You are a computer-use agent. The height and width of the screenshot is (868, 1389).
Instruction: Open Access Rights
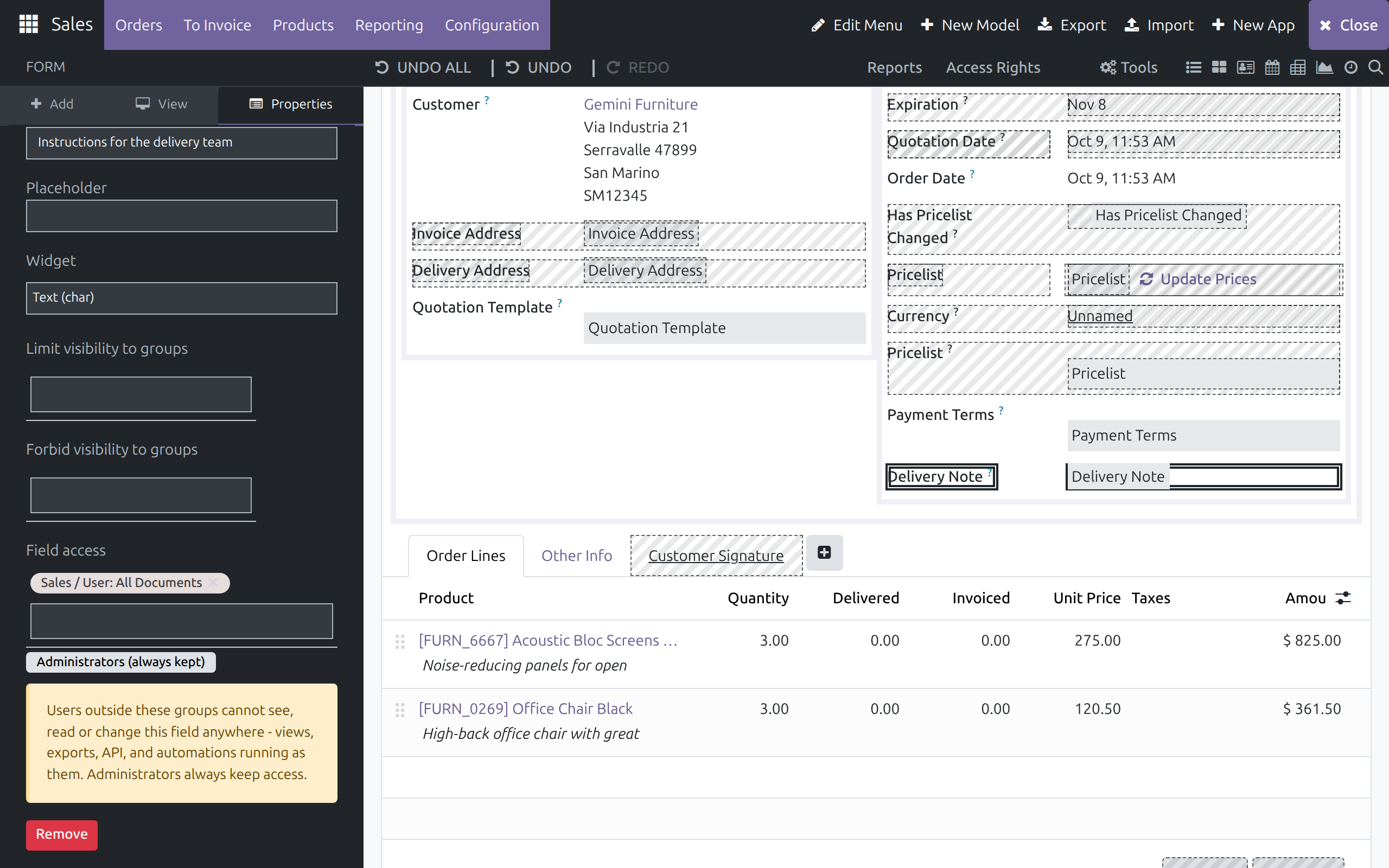pos(993,67)
